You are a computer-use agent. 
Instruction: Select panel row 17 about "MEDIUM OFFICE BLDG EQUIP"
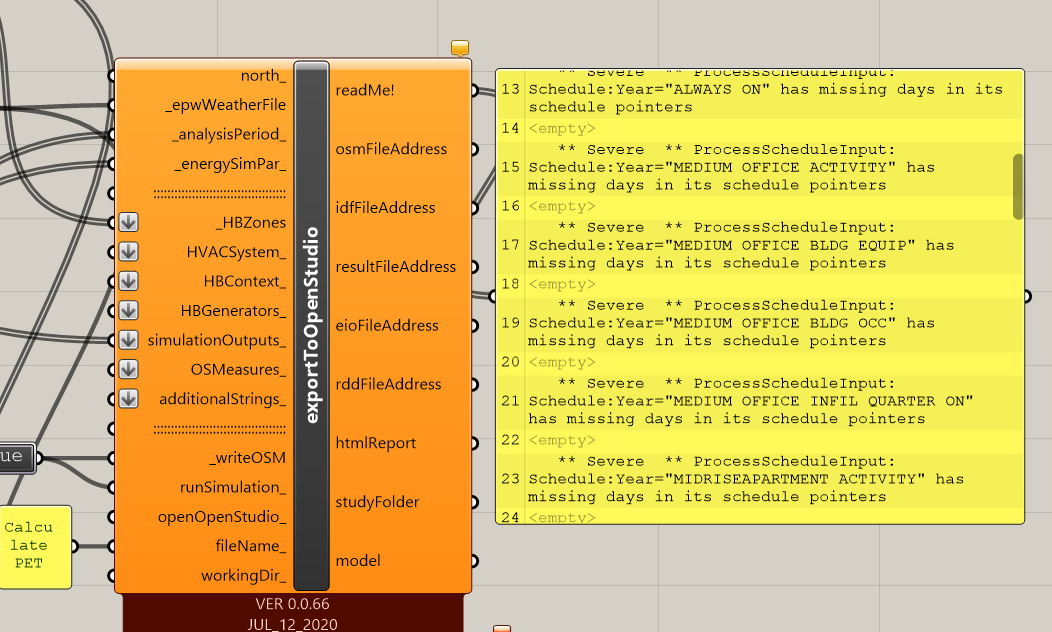pos(760,246)
